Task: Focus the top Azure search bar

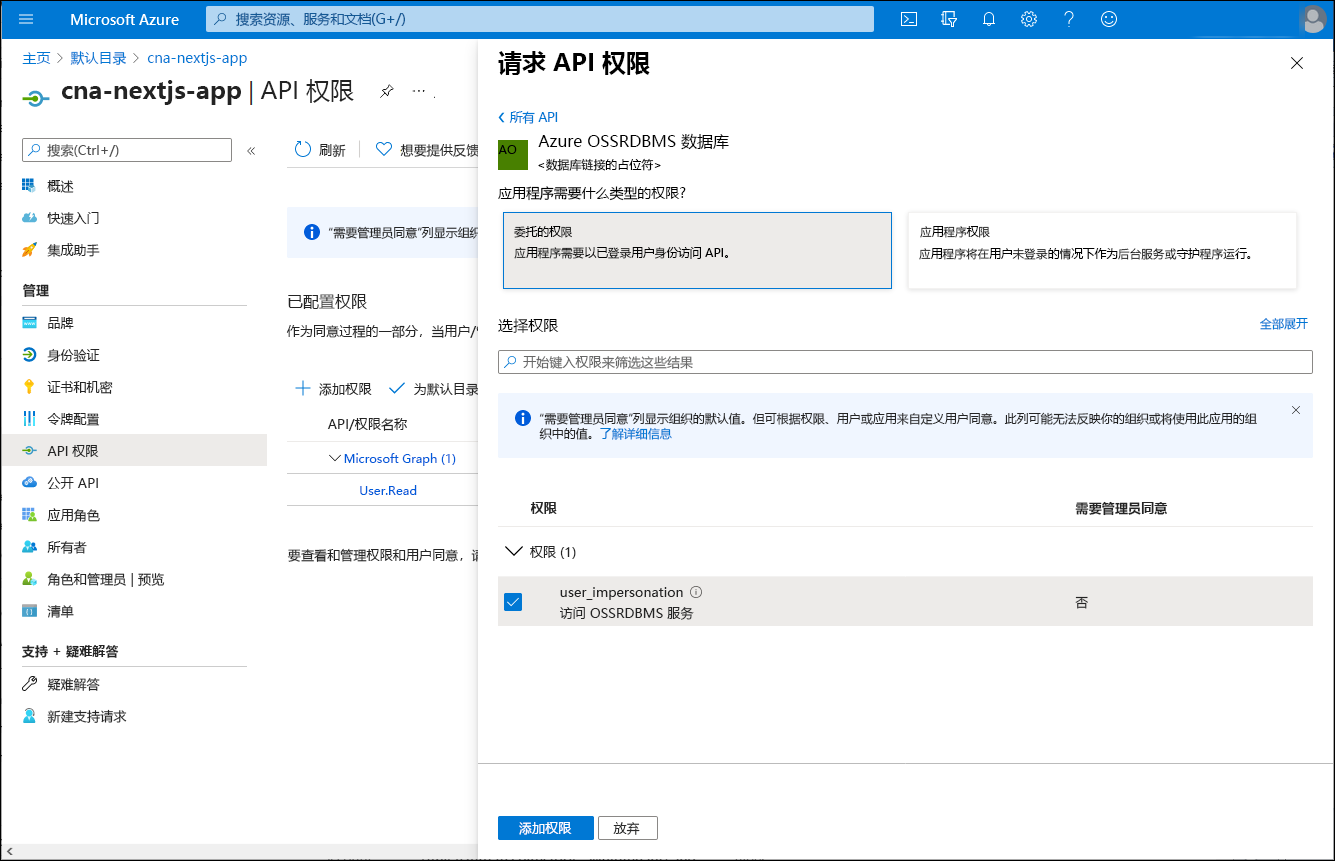Action: pyautogui.click(x=540, y=19)
